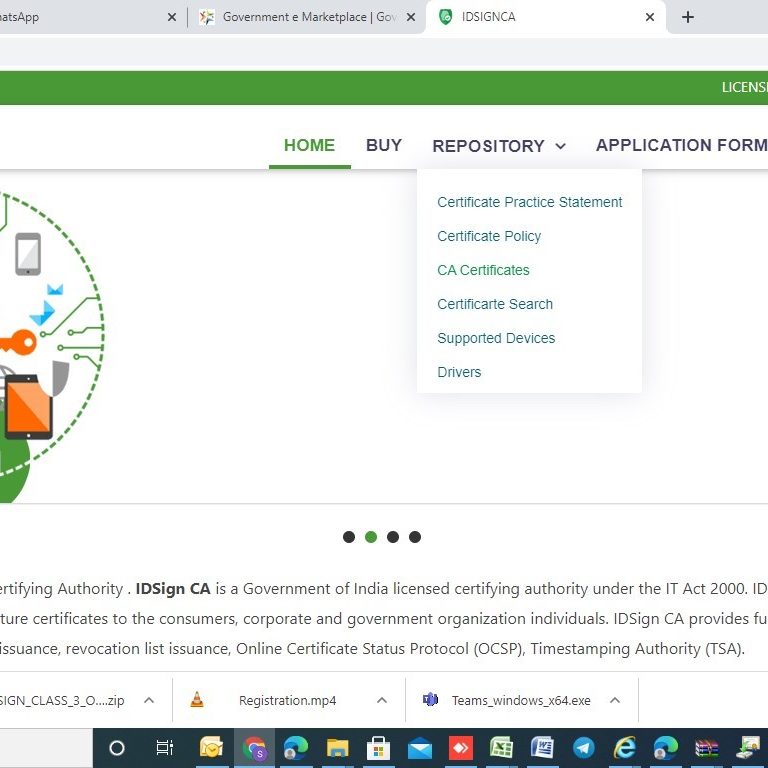Viewport: 768px width, 768px height.
Task: Expand options for Registration.mp4 download
Action: click(381, 701)
